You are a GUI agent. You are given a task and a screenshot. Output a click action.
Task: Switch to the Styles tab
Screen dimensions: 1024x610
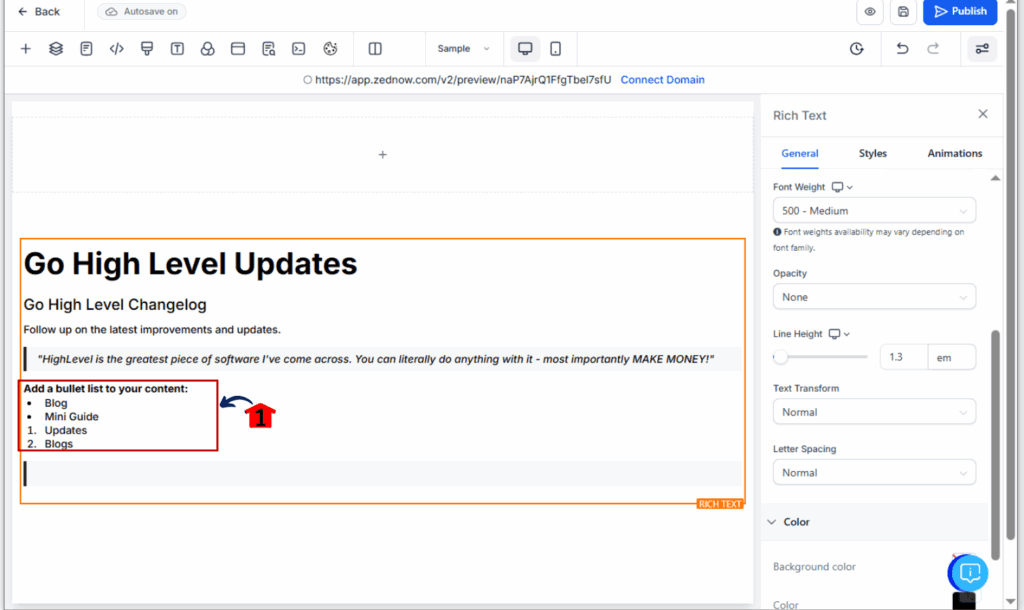(x=872, y=153)
